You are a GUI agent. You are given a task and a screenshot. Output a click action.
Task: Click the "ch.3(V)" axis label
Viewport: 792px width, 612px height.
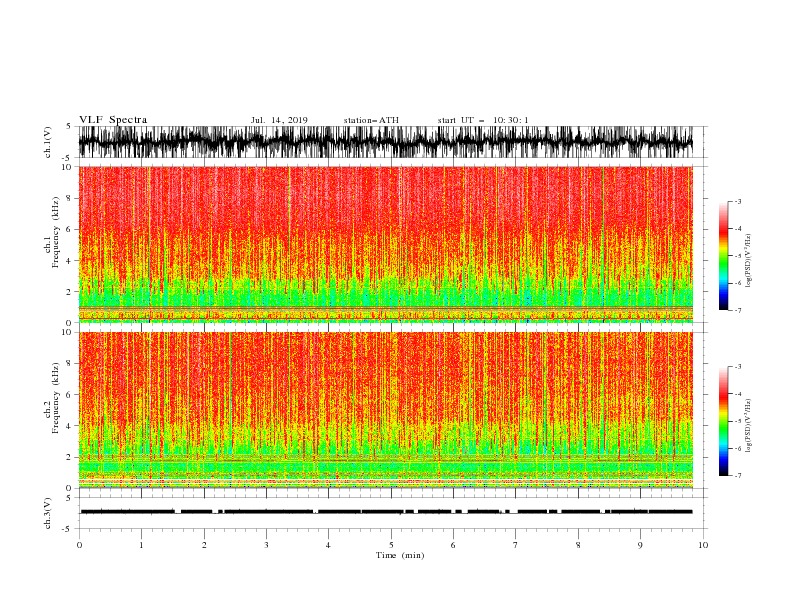point(48,513)
